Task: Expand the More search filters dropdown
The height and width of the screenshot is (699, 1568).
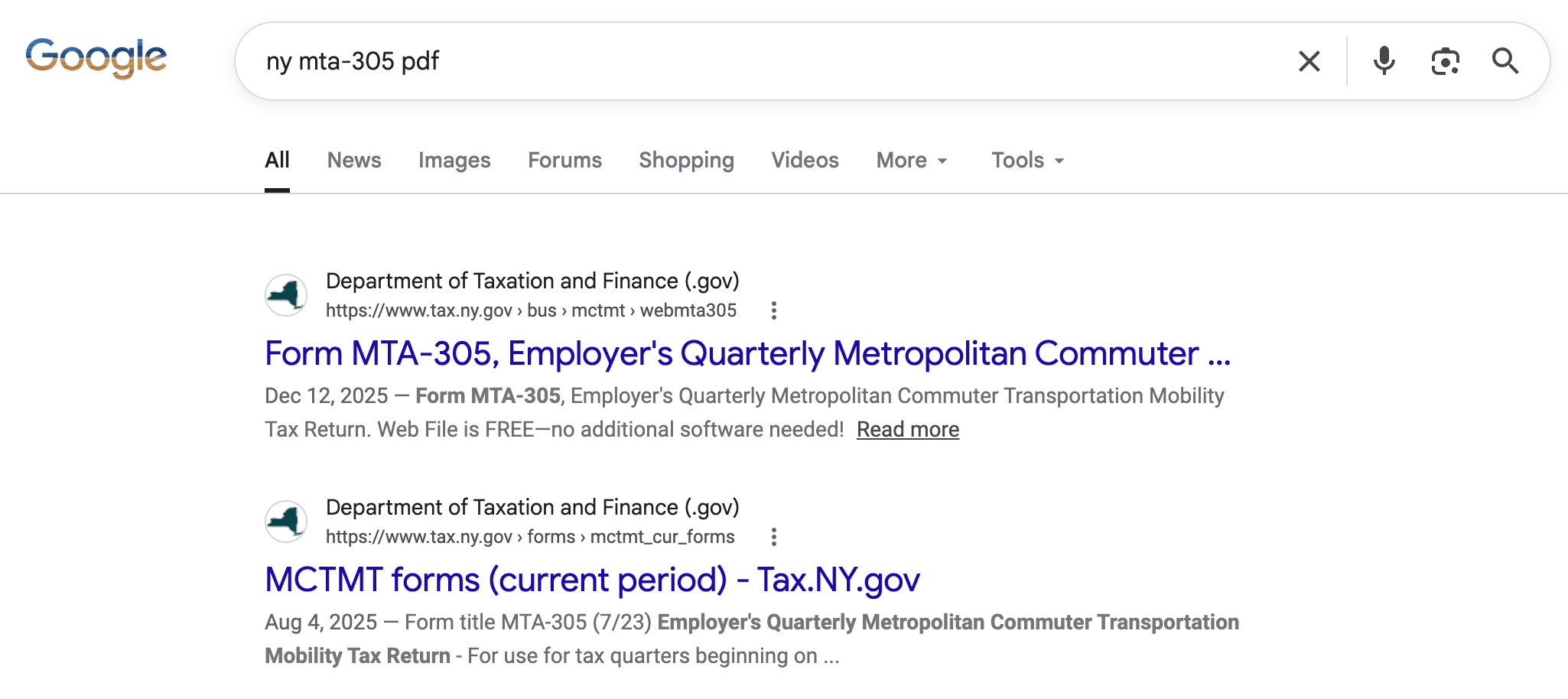Action: coord(912,161)
